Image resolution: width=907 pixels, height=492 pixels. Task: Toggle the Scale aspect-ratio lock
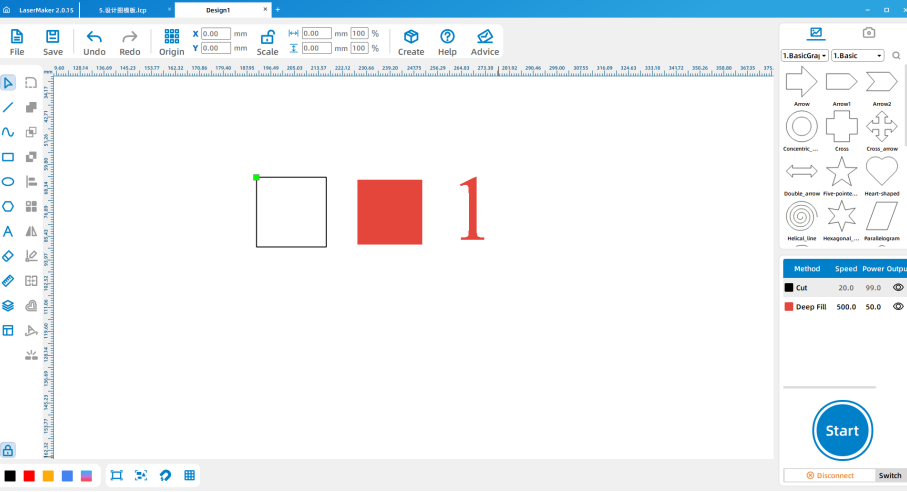click(267, 37)
